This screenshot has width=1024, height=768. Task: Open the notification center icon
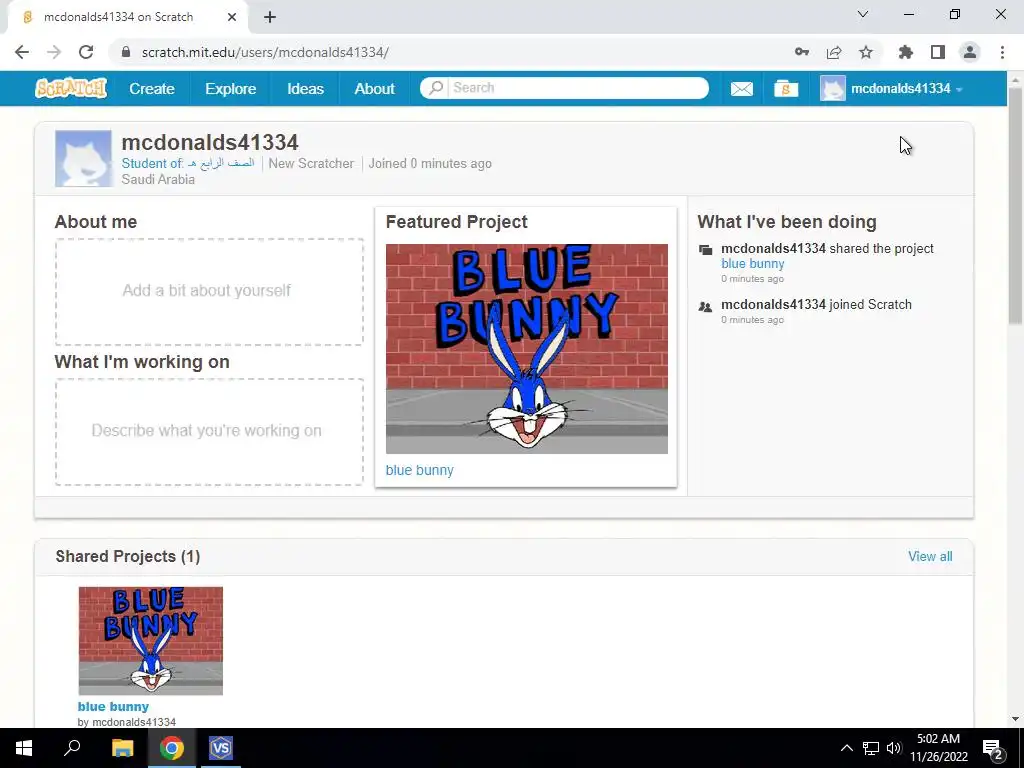pos(993,749)
